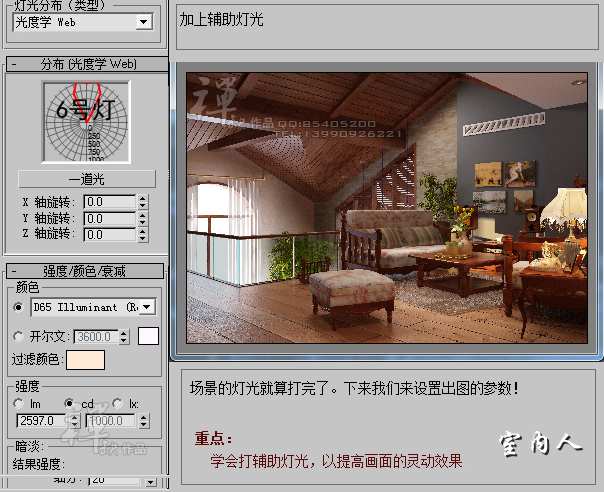Click the 加上辅助灯光 heading text

coord(221,19)
